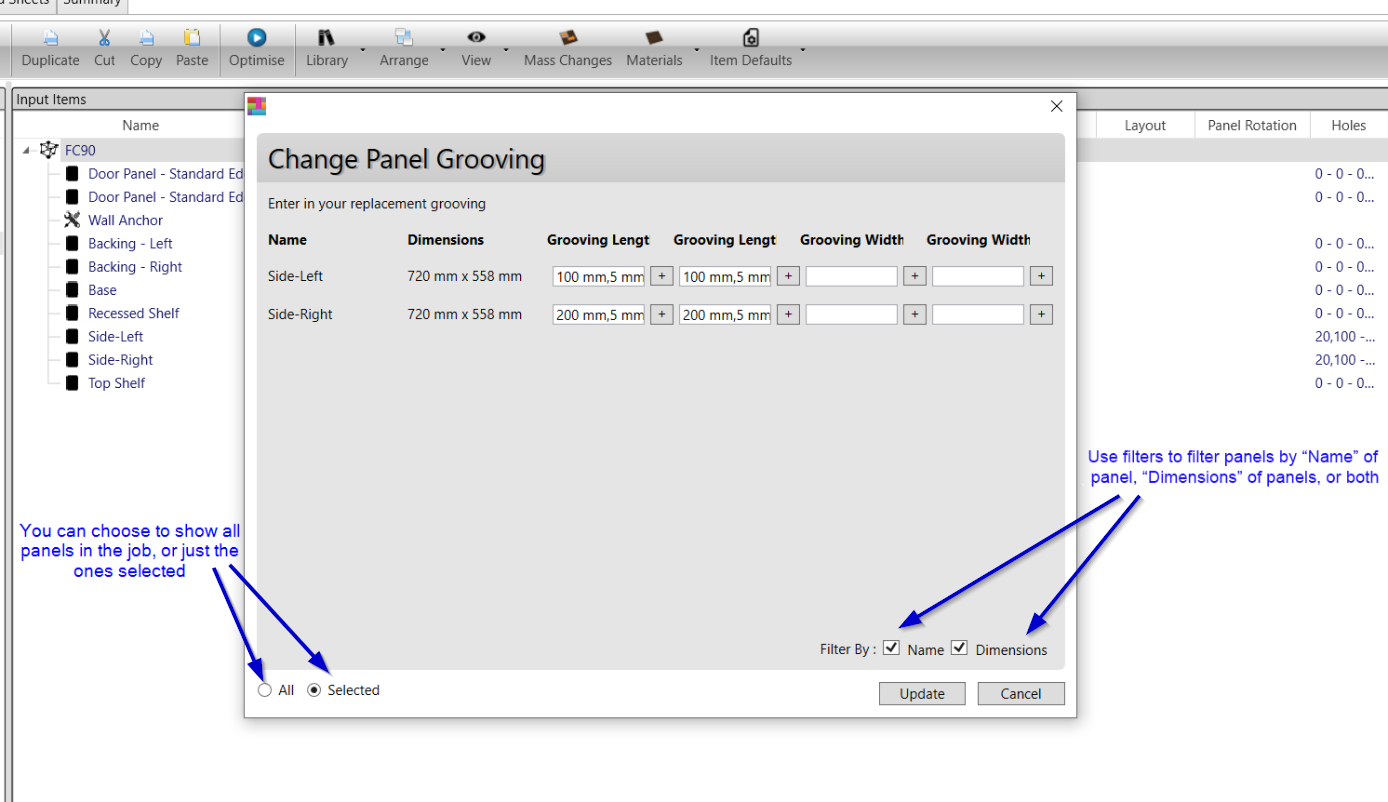This screenshot has width=1388, height=802.
Task: Choose the Selected radio button
Action: (314, 690)
